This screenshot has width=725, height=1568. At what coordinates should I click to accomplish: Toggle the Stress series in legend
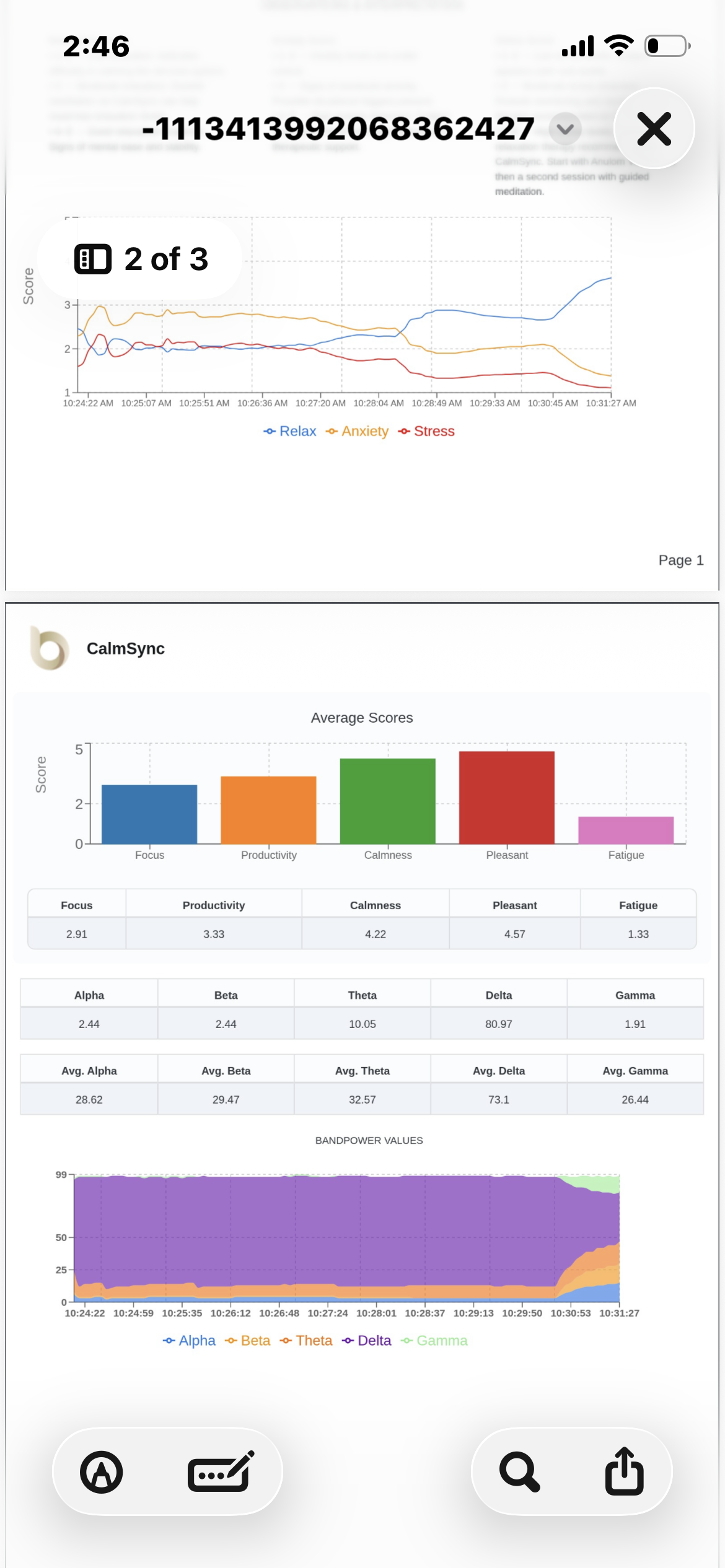click(427, 432)
